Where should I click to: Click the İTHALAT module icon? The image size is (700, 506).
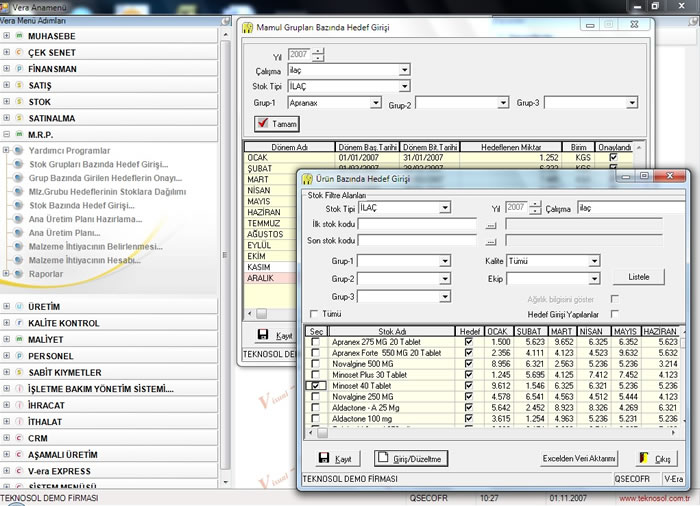tap(19, 422)
